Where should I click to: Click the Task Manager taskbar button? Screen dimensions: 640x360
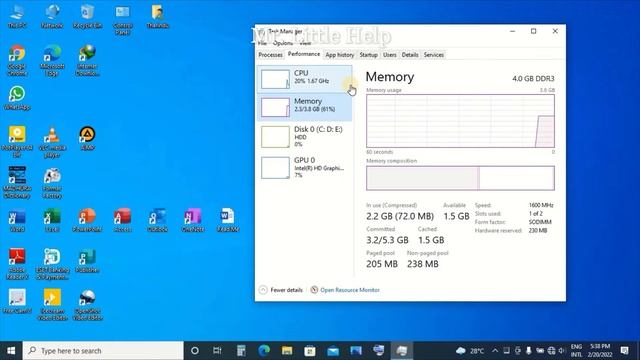coord(402,351)
